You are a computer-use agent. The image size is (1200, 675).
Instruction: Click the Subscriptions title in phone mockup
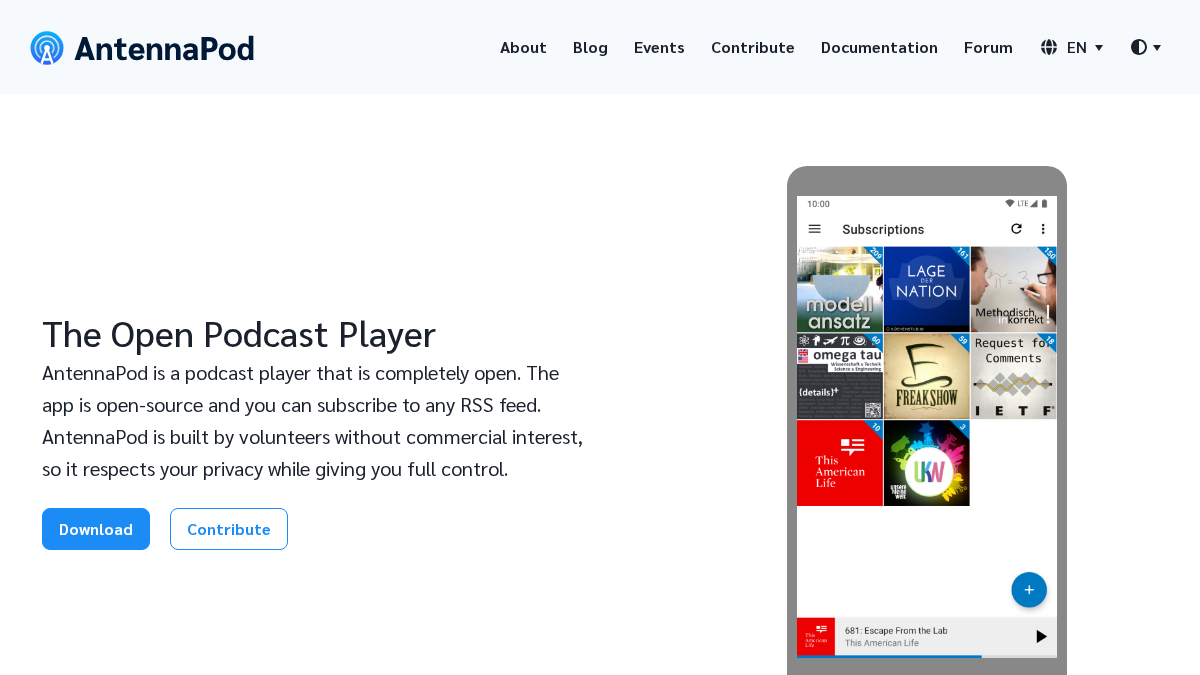(883, 229)
